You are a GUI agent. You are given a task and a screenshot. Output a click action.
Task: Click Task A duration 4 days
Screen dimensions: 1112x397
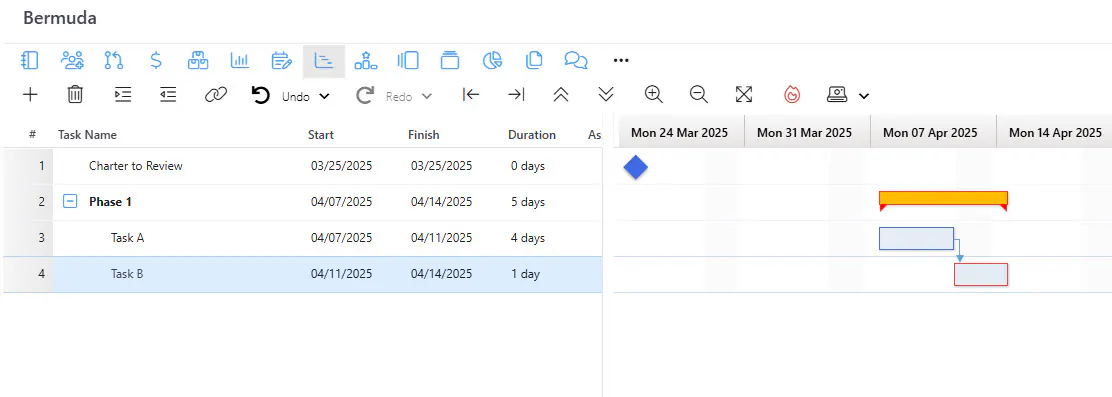click(528, 238)
